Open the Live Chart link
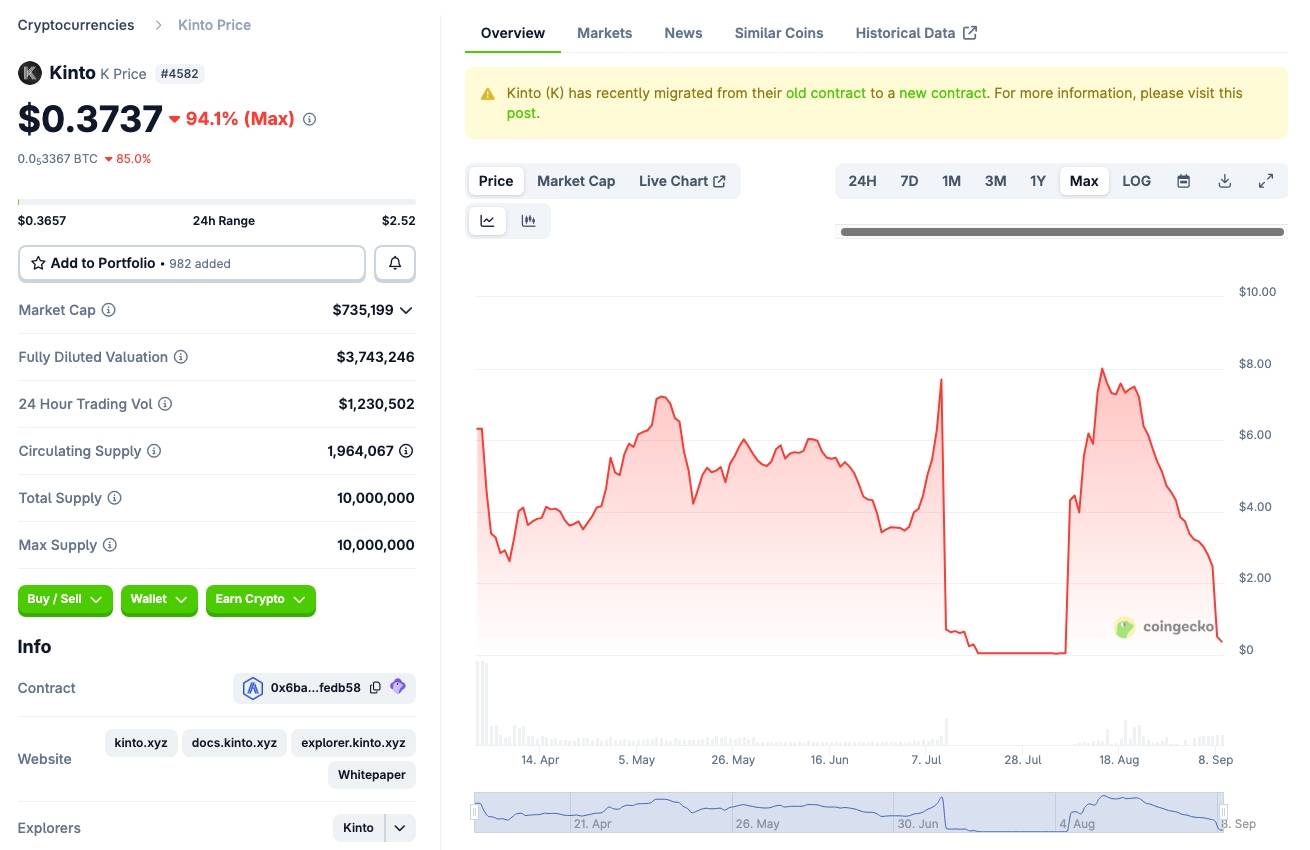Viewport: 1310px width, 850px height. tap(682, 181)
